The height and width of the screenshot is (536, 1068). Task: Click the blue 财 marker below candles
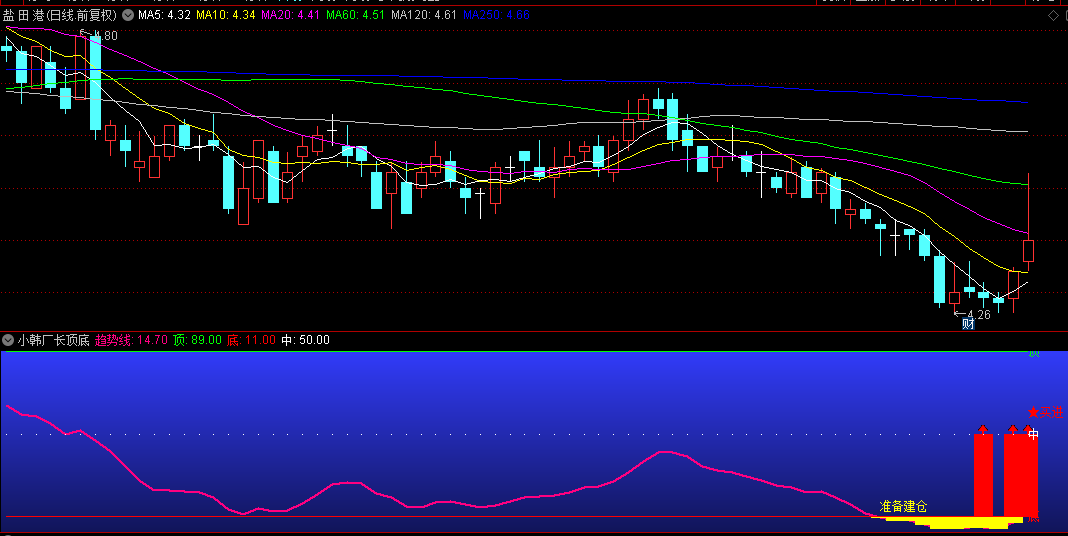coord(967,323)
